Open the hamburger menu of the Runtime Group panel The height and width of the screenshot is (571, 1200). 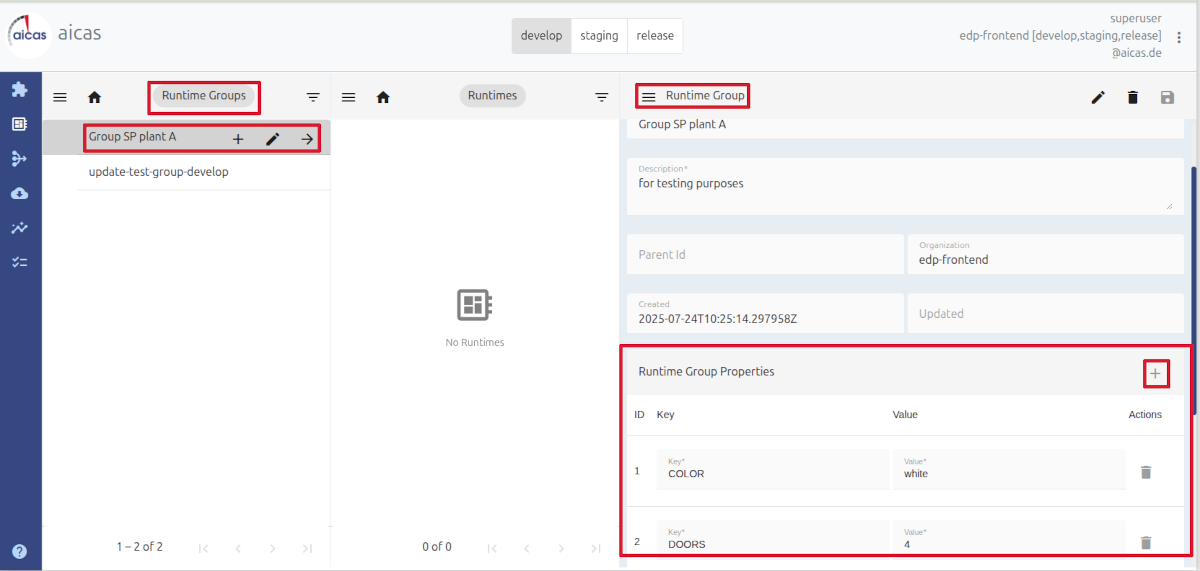tap(648, 96)
